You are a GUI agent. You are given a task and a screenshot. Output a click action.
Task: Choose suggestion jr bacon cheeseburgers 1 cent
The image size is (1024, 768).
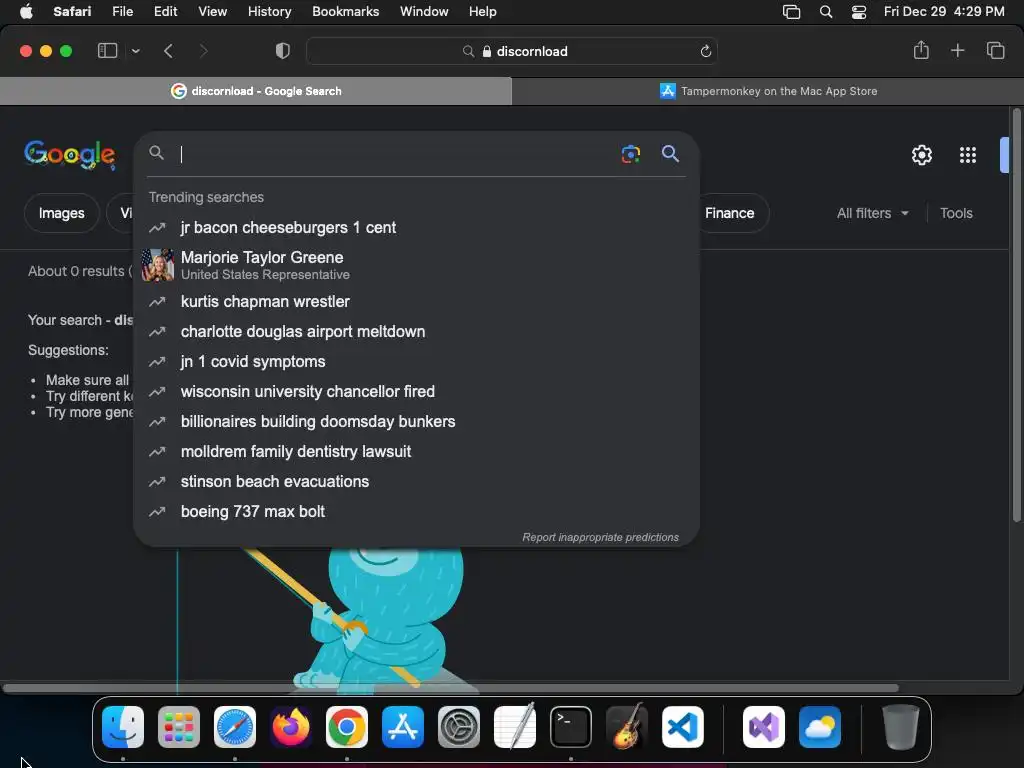pos(416,227)
